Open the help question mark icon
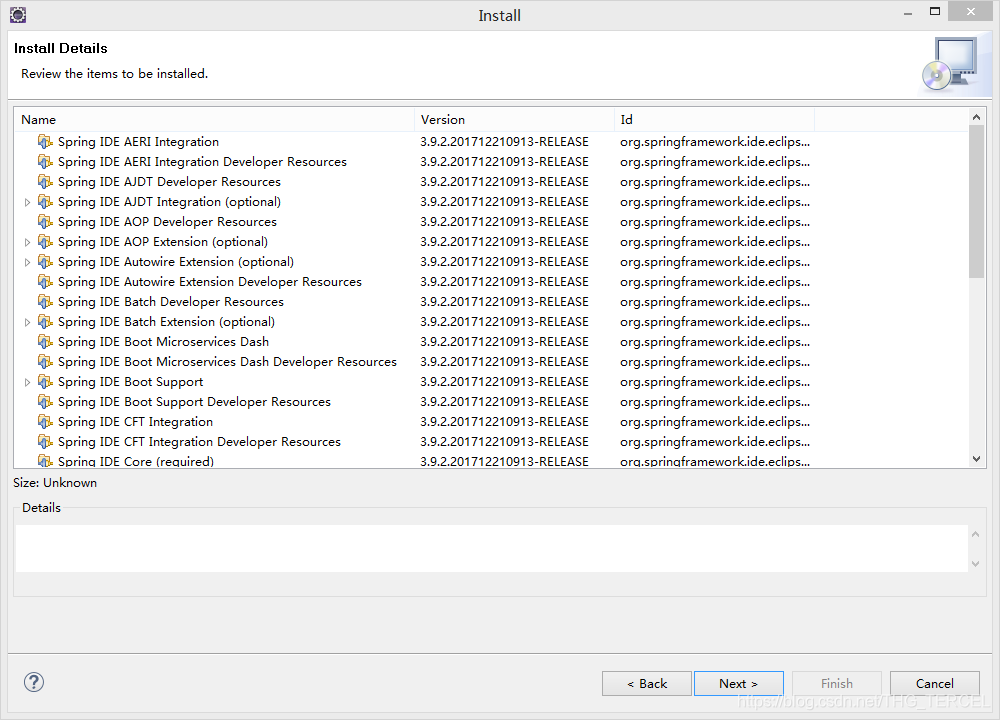This screenshot has height=720, width=1000. coord(34,682)
